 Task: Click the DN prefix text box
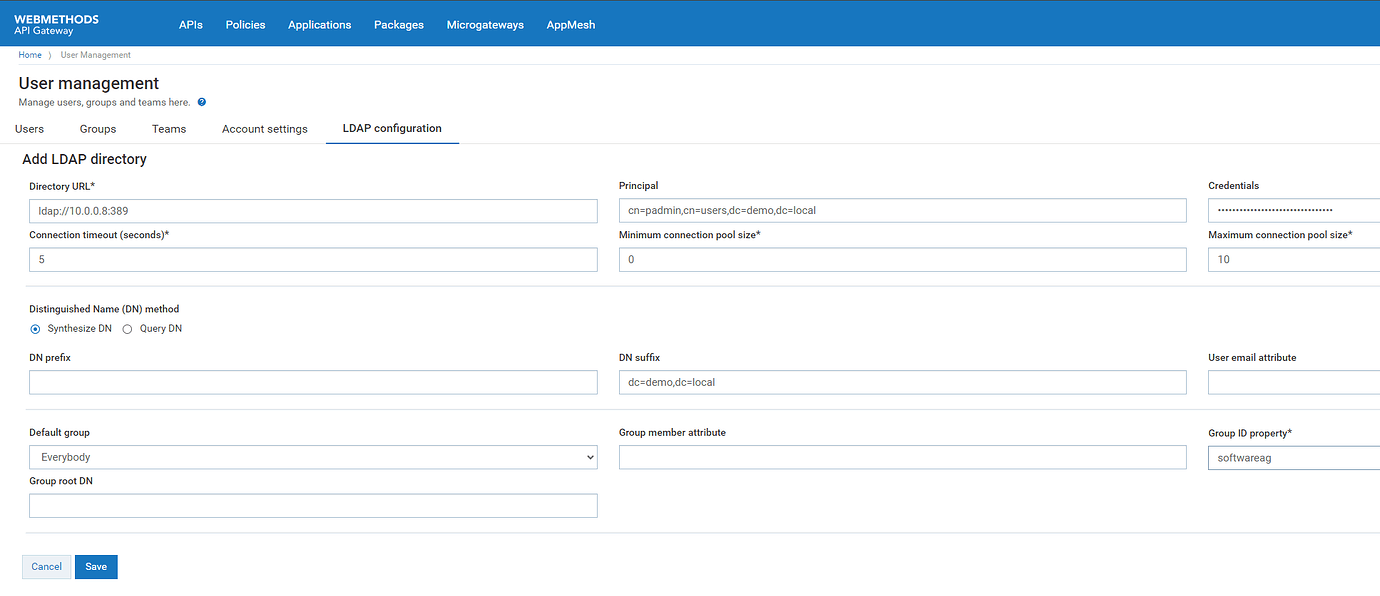point(313,382)
